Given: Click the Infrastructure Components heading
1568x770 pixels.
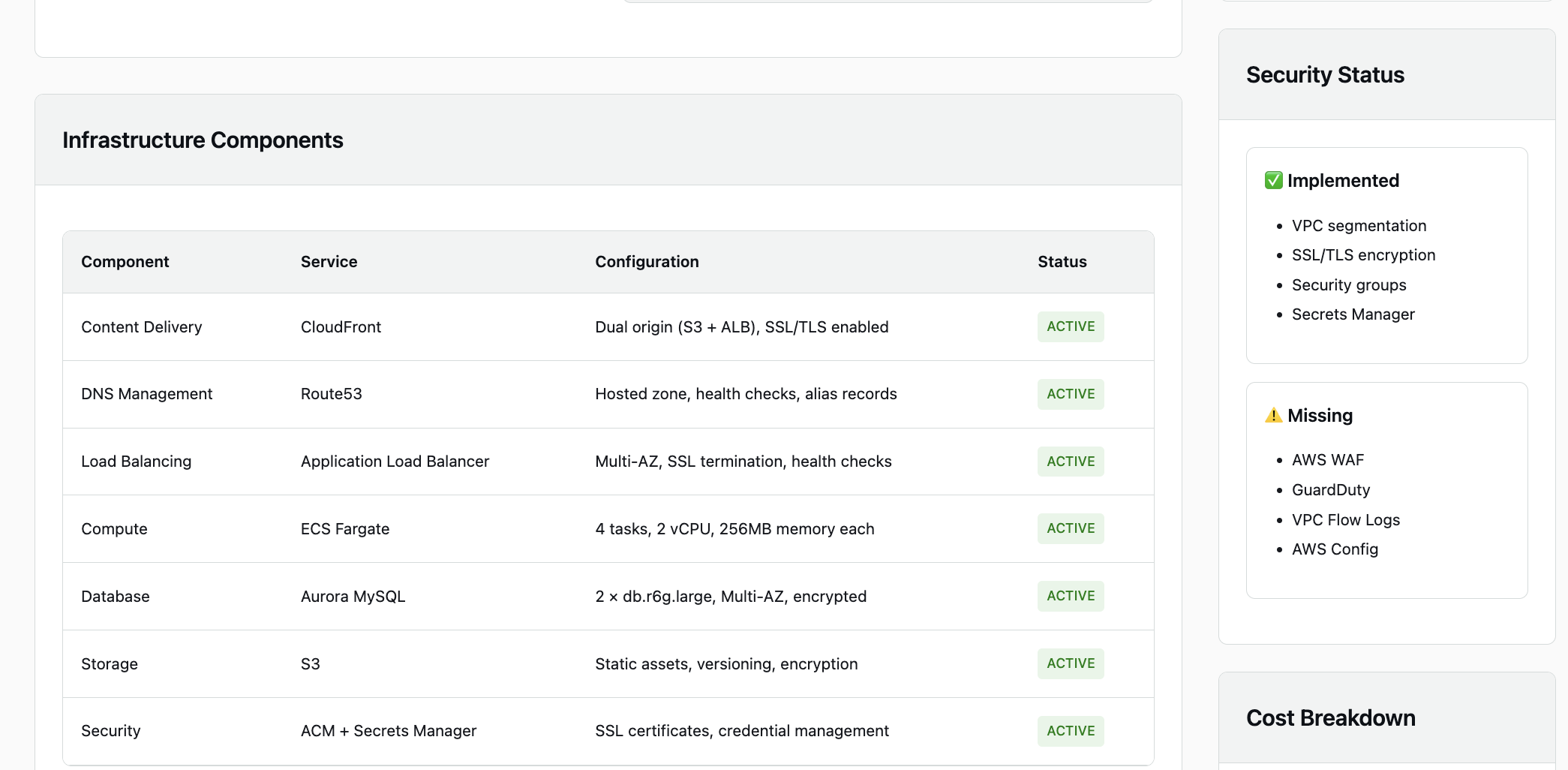Looking at the screenshot, I should pos(203,140).
